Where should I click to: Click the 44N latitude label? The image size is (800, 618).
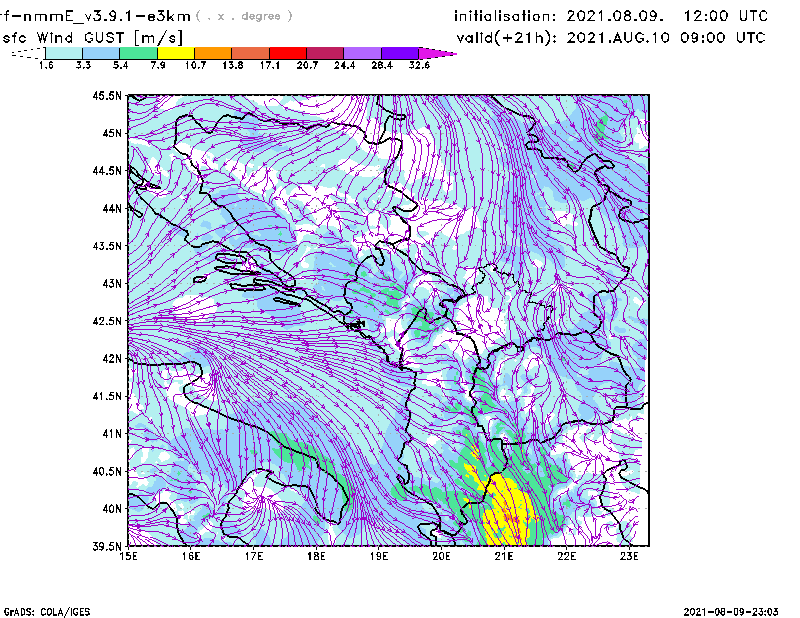112,208
